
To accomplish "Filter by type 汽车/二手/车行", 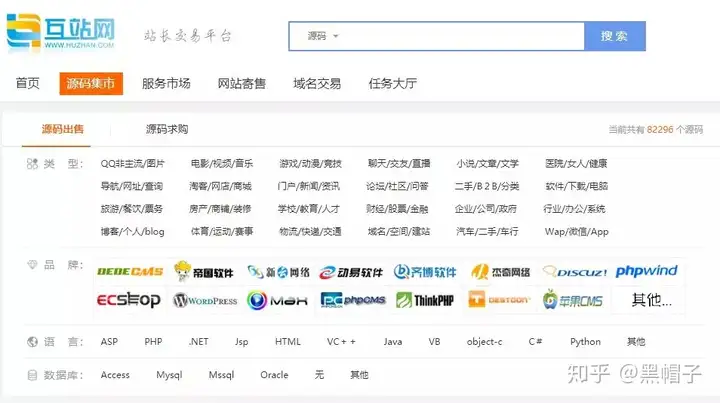I will click(487, 232).
